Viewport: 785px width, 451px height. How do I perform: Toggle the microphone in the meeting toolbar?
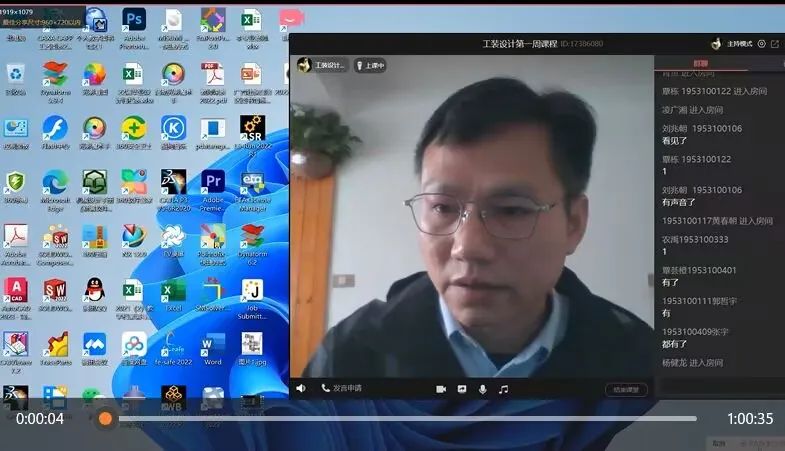click(x=483, y=388)
